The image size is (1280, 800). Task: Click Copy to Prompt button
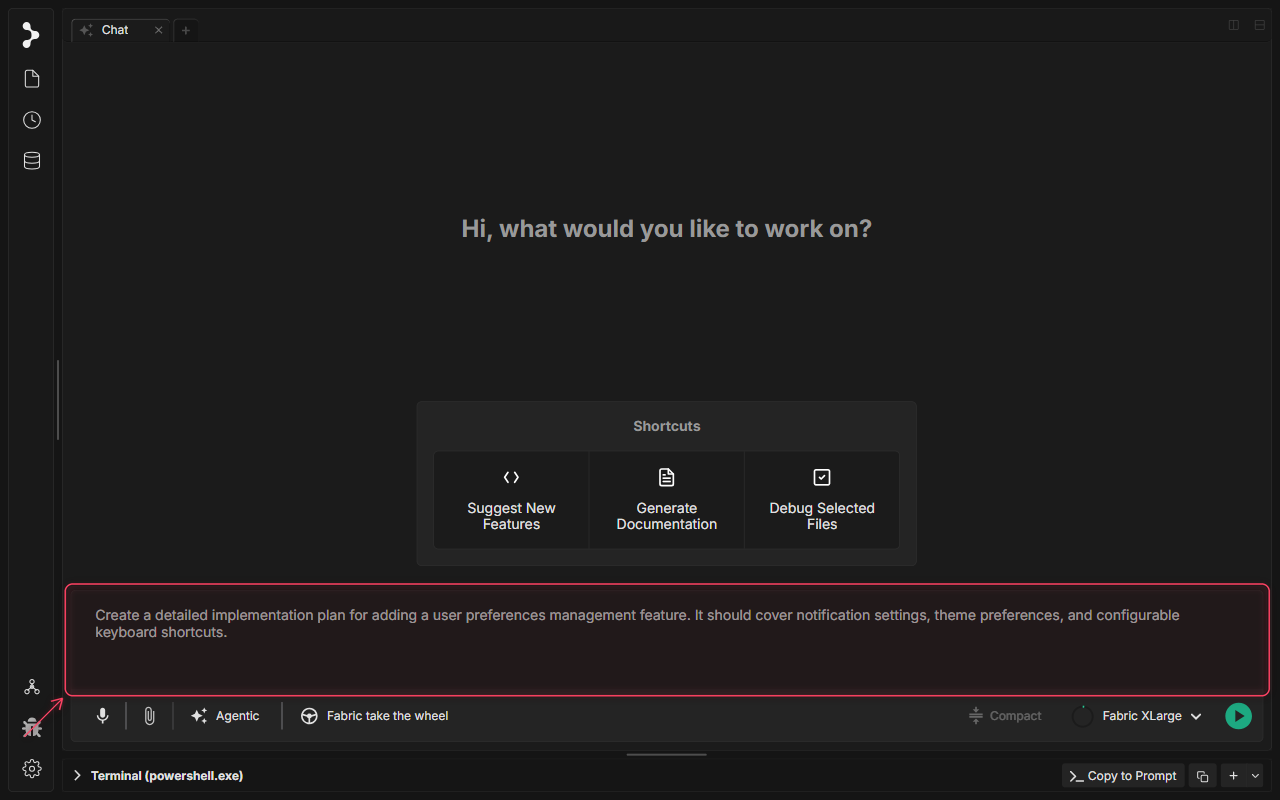click(1123, 776)
